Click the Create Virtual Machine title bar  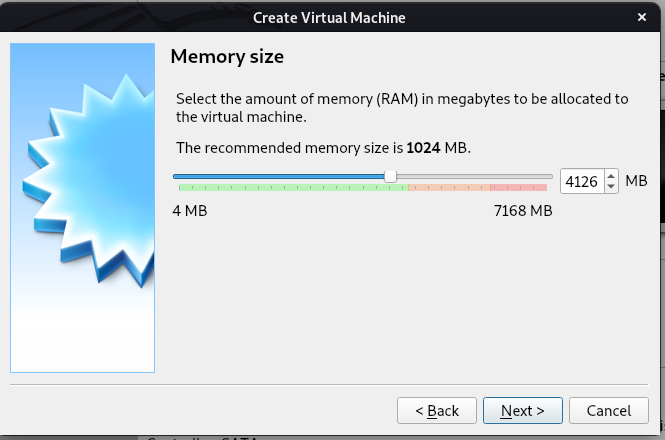point(329,18)
